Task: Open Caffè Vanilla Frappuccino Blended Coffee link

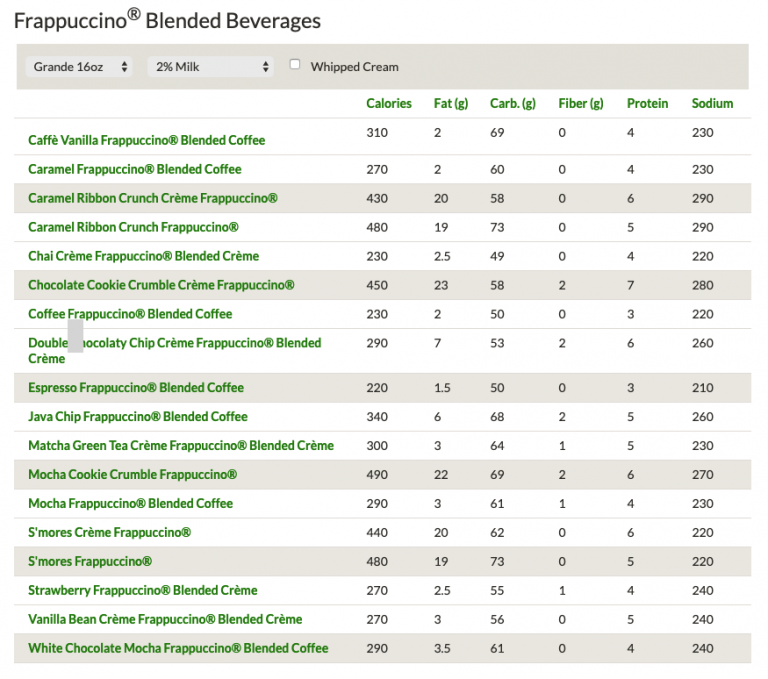Action: pyautogui.click(x=146, y=140)
